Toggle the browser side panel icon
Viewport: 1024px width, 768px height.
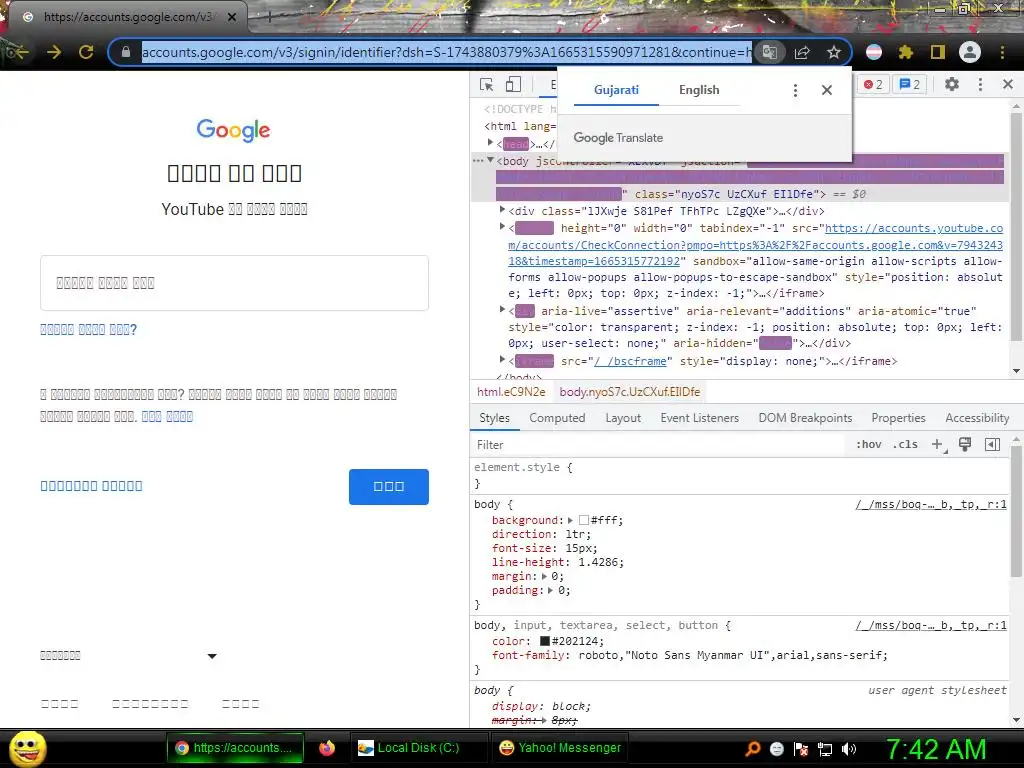[938, 52]
